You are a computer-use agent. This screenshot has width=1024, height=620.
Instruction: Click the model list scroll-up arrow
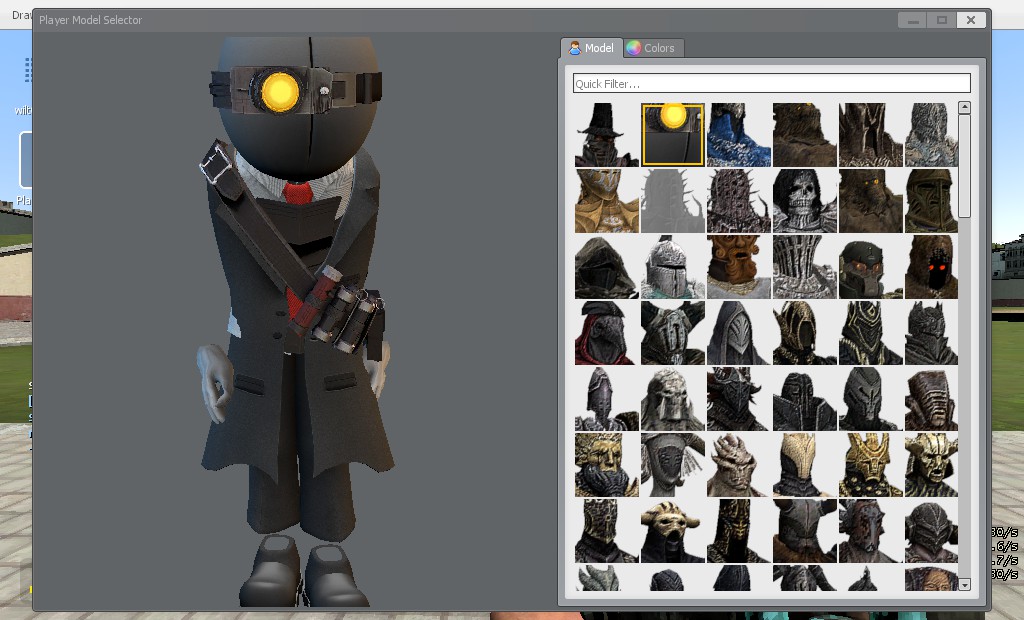(x=965, y=107)
